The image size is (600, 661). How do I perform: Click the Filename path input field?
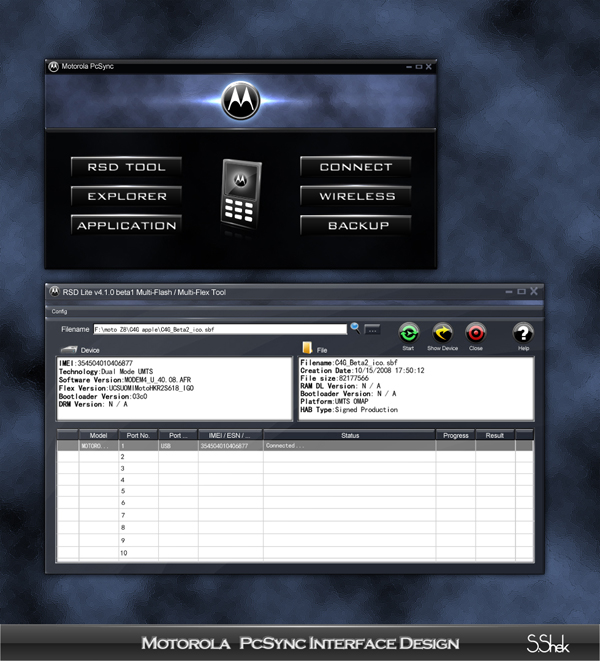(220, 328)
